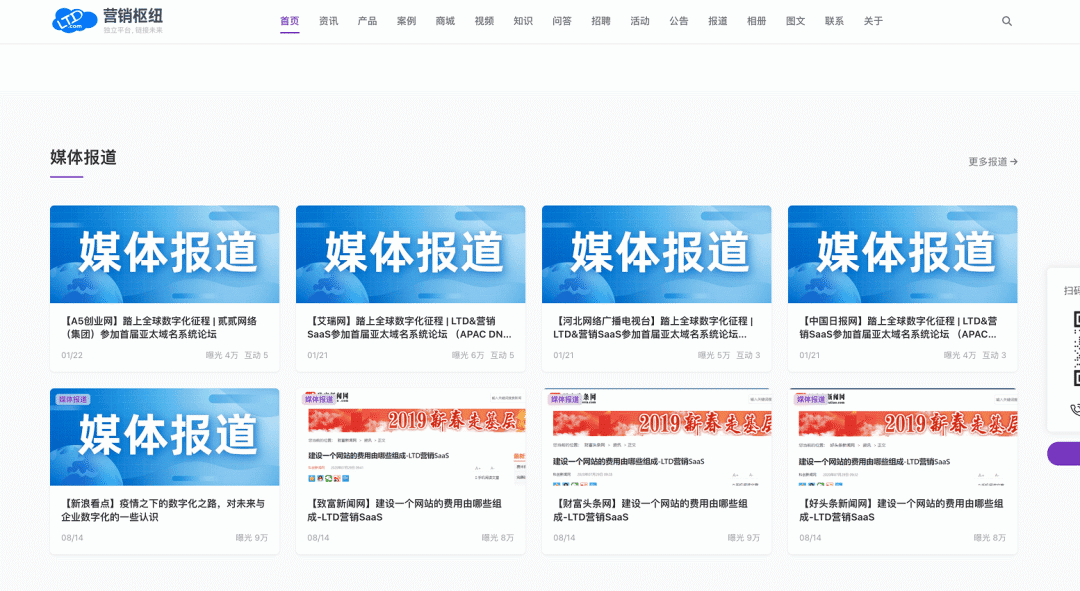
Task: Click the 媒体报道 tag on 财富头条网 card
Action: coord(565,400)
